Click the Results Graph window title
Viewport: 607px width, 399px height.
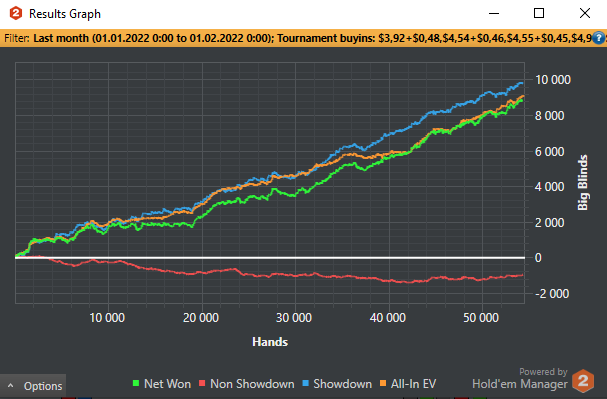(65, 14)
